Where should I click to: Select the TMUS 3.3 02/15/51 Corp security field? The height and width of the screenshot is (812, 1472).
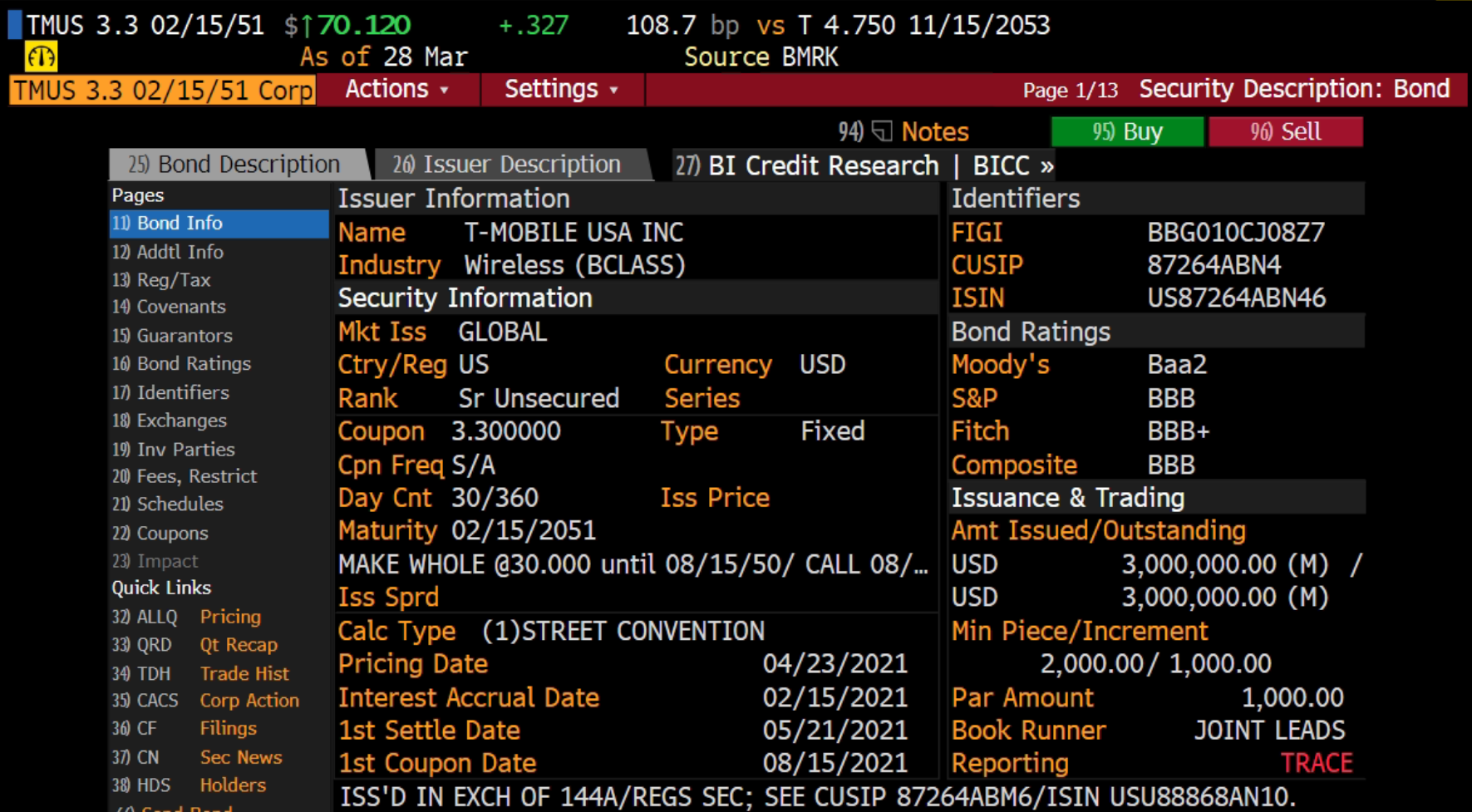coord(162,90)
